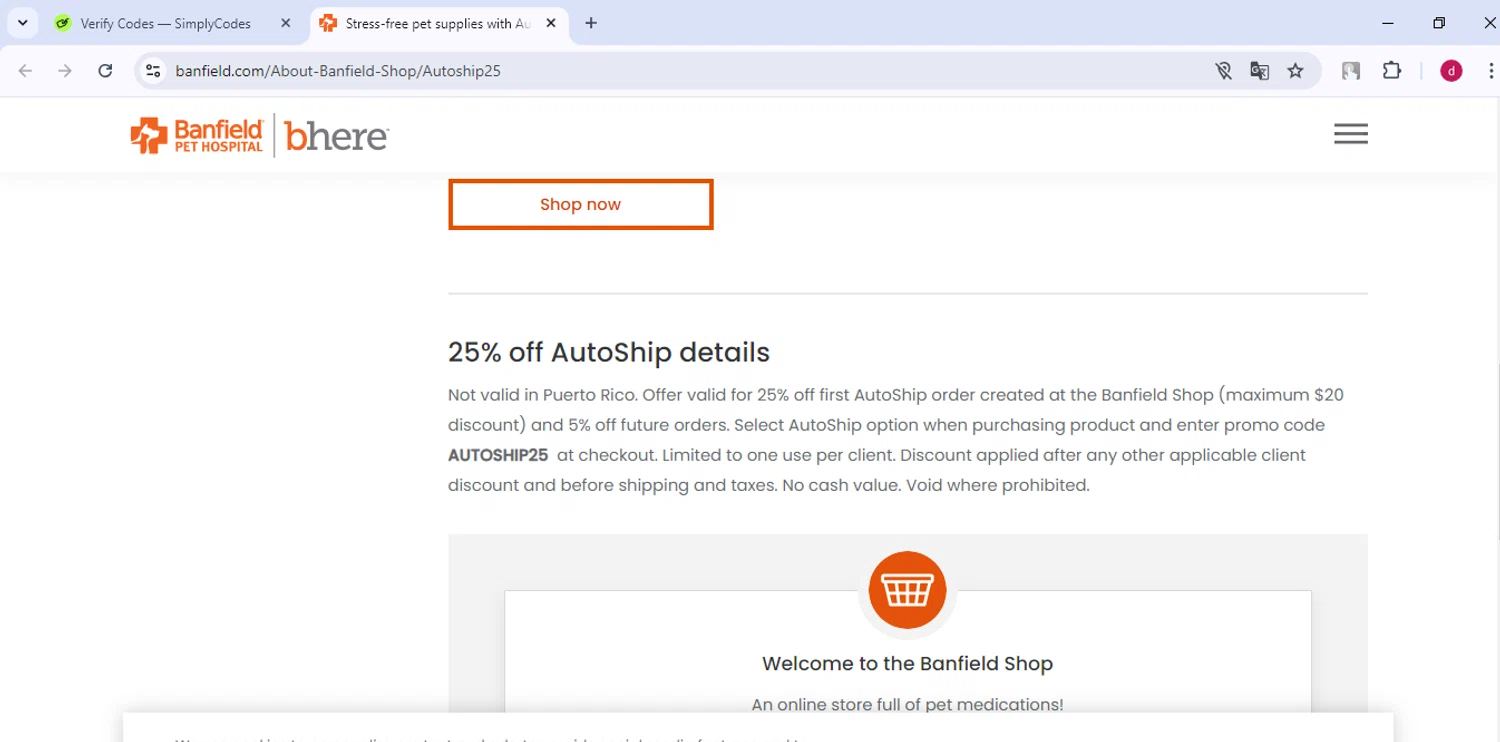Open the hamburger navigation menu
This screenshot has height=742, width=1500.
pyautogui.click(x=1350, y=134)
